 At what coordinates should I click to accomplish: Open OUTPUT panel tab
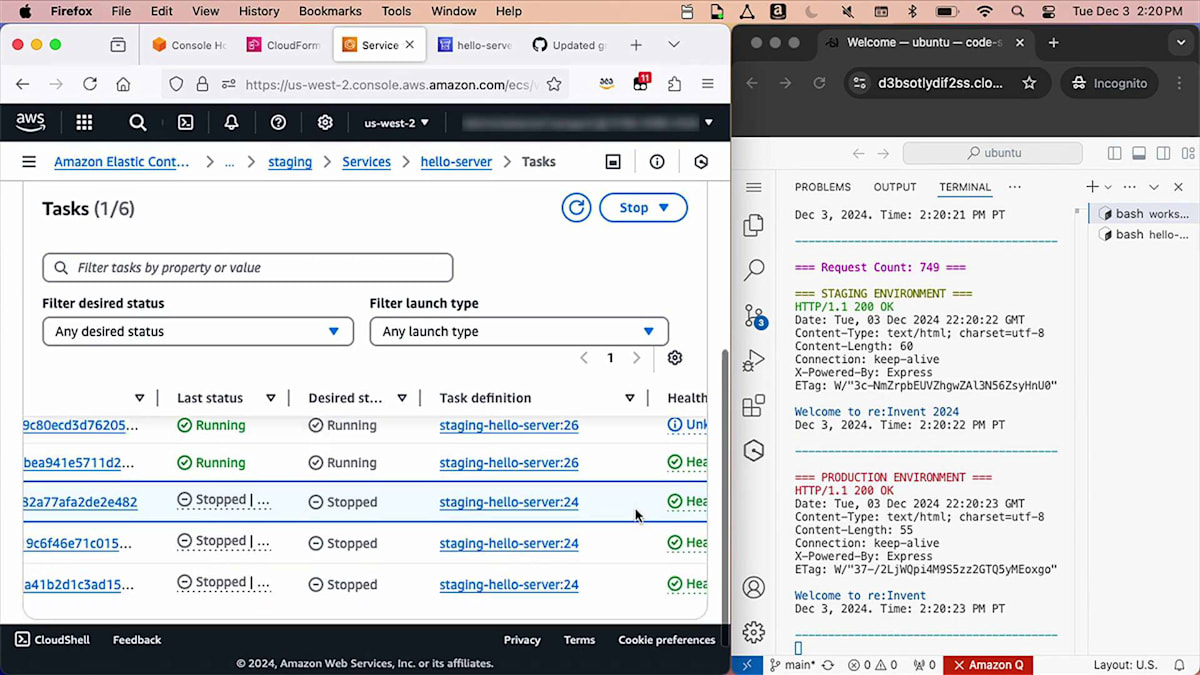(x=895, y=187)
